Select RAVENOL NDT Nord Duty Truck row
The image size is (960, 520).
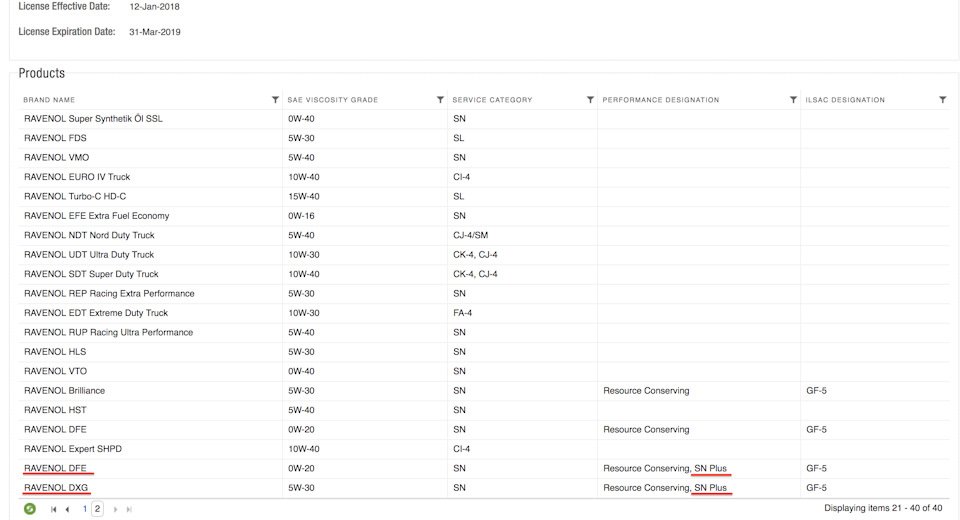(484, 235)
